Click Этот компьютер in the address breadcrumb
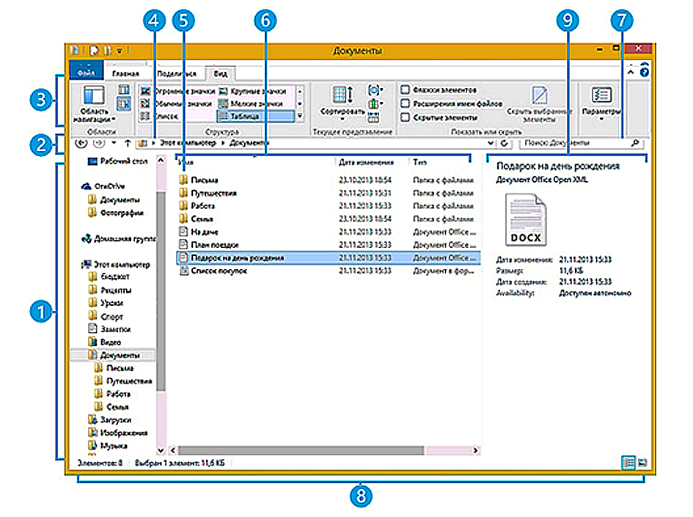693x517 pixels. click(x=187, y=143)
